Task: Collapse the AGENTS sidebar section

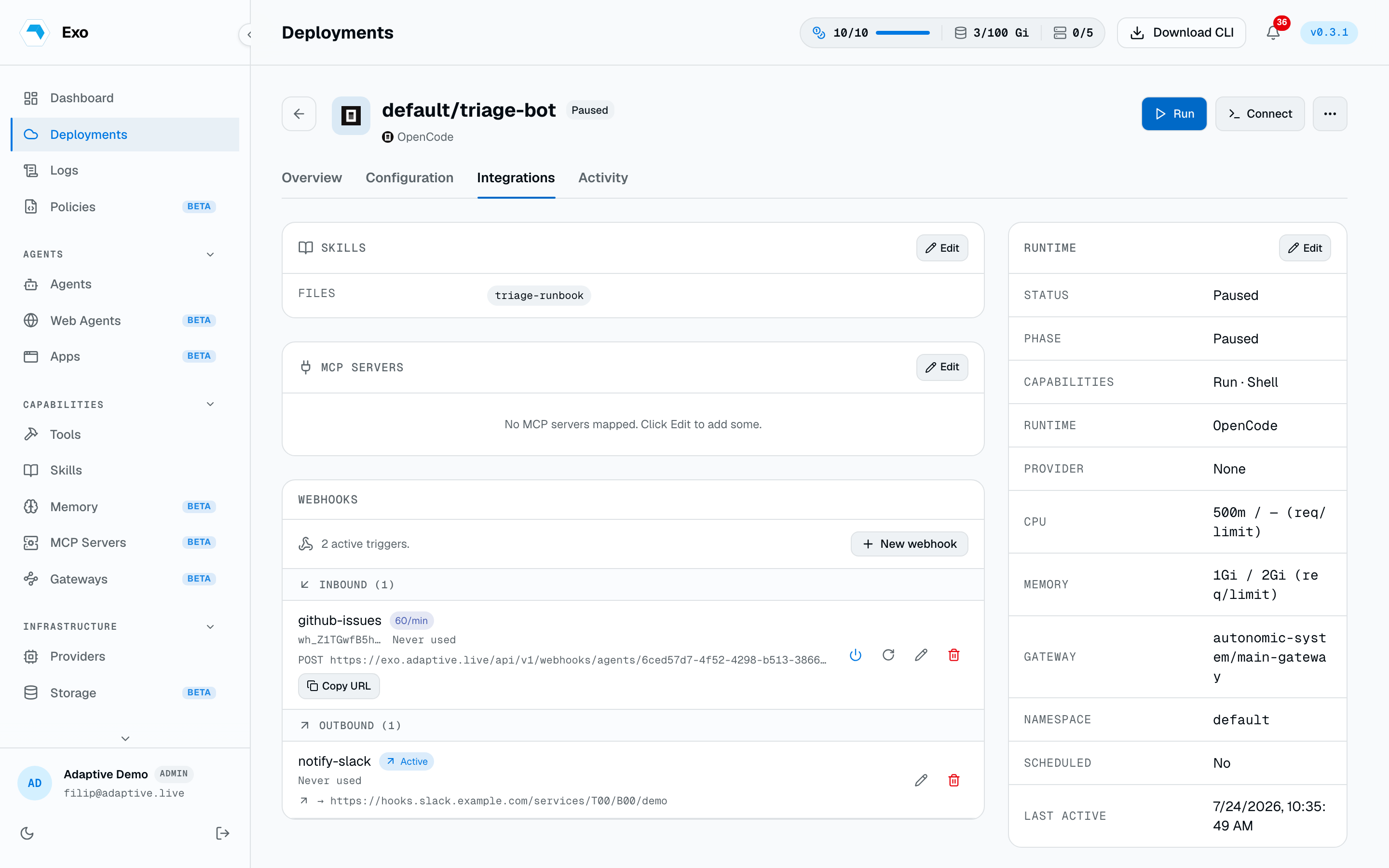Action: [210, 254]
